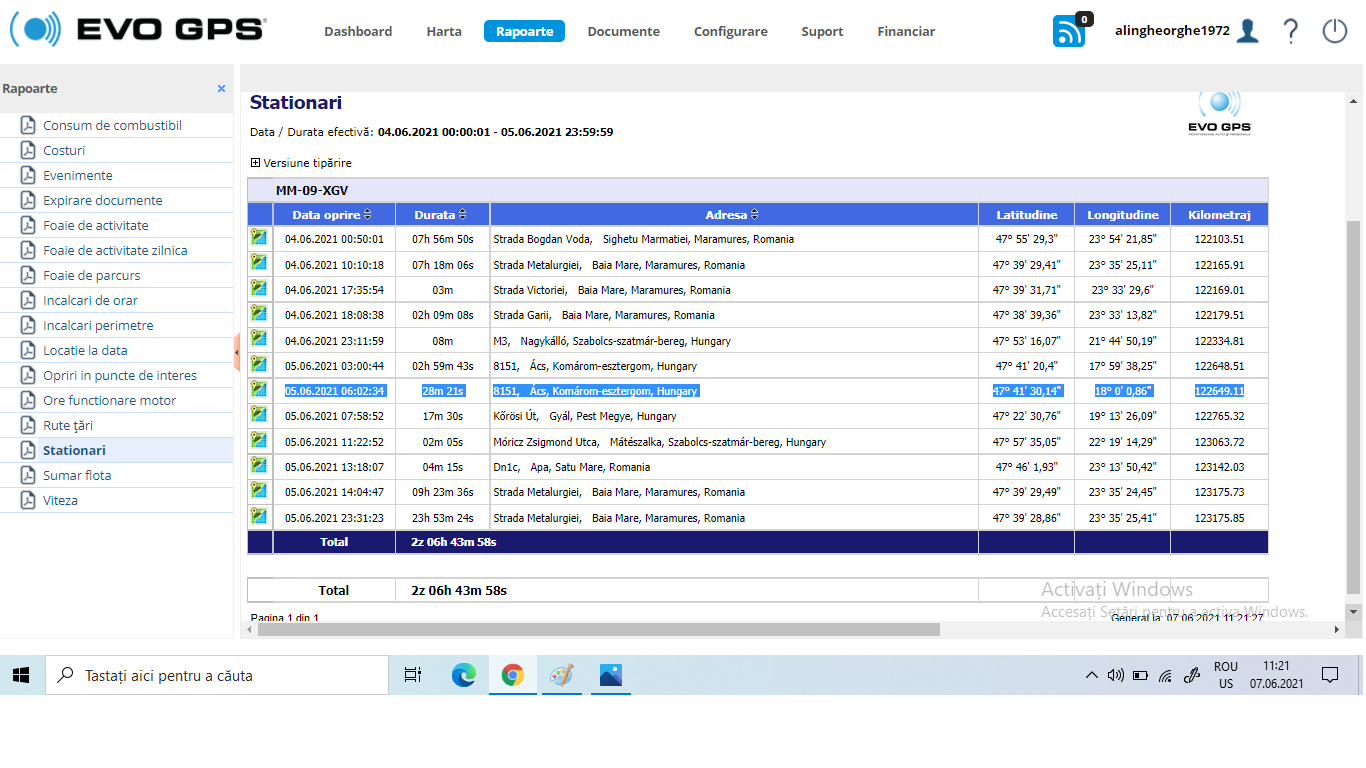Screen dimensions: 1366x768
Task: Open the Configurare menu tab
Action: point(730,31)
